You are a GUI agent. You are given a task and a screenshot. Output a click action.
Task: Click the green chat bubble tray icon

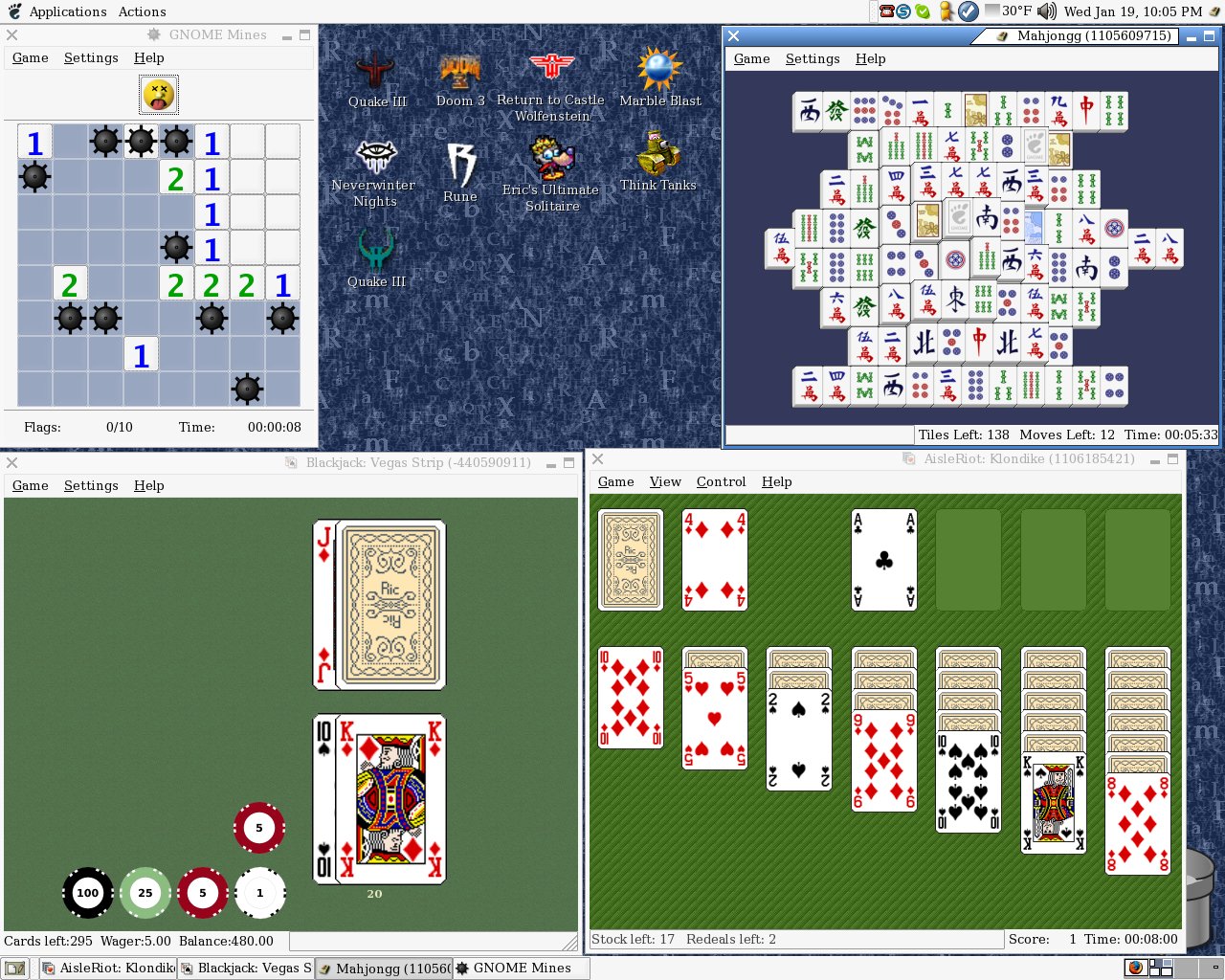[x=922, y=11]
